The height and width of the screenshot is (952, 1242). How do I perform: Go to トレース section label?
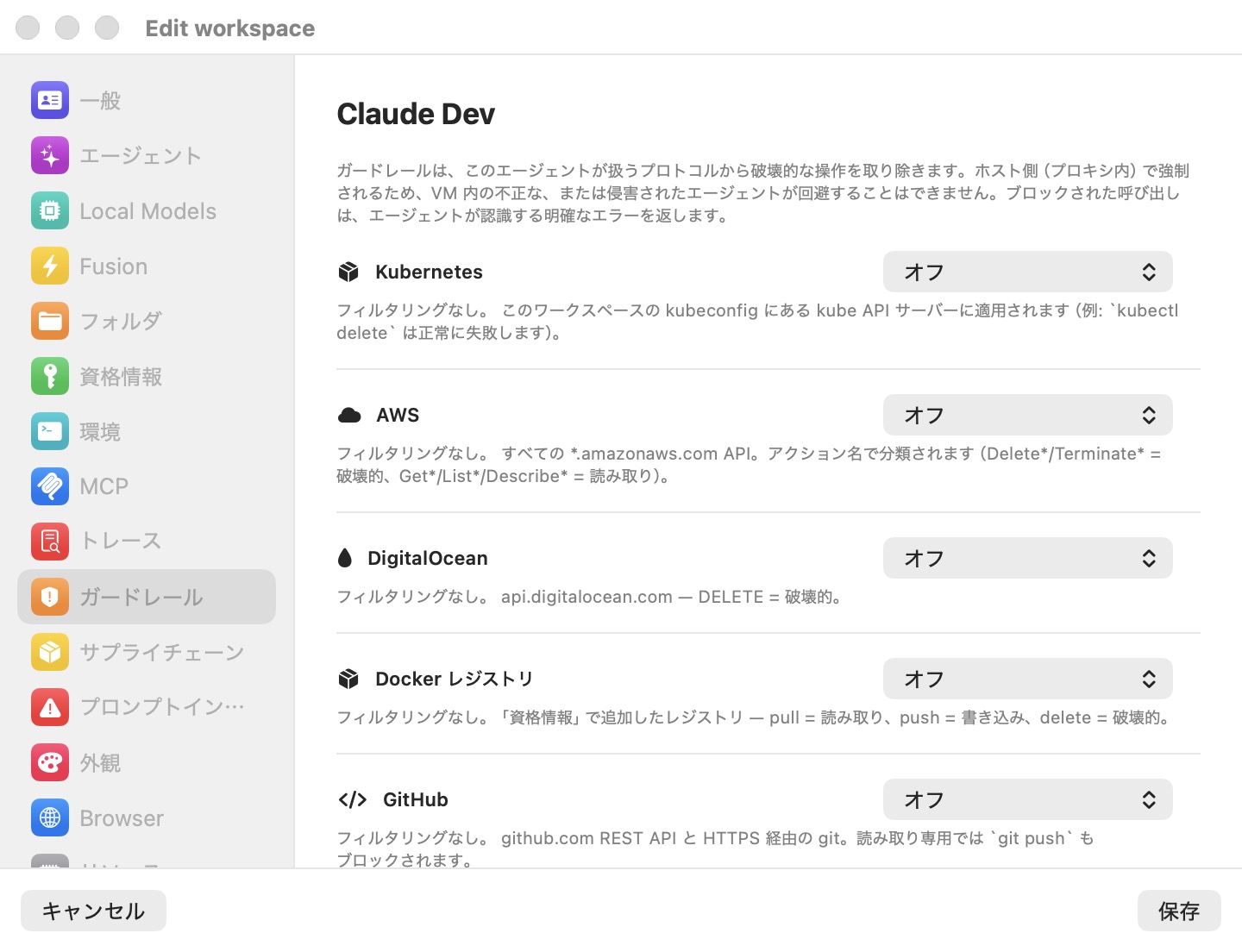coord(121,542)
